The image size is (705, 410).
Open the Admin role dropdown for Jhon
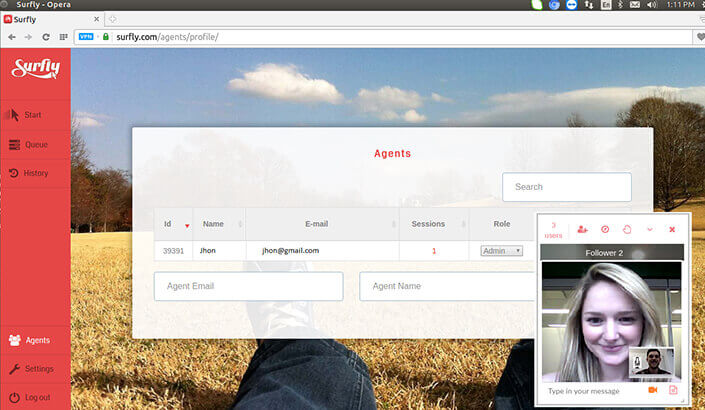tap(501, 251)
